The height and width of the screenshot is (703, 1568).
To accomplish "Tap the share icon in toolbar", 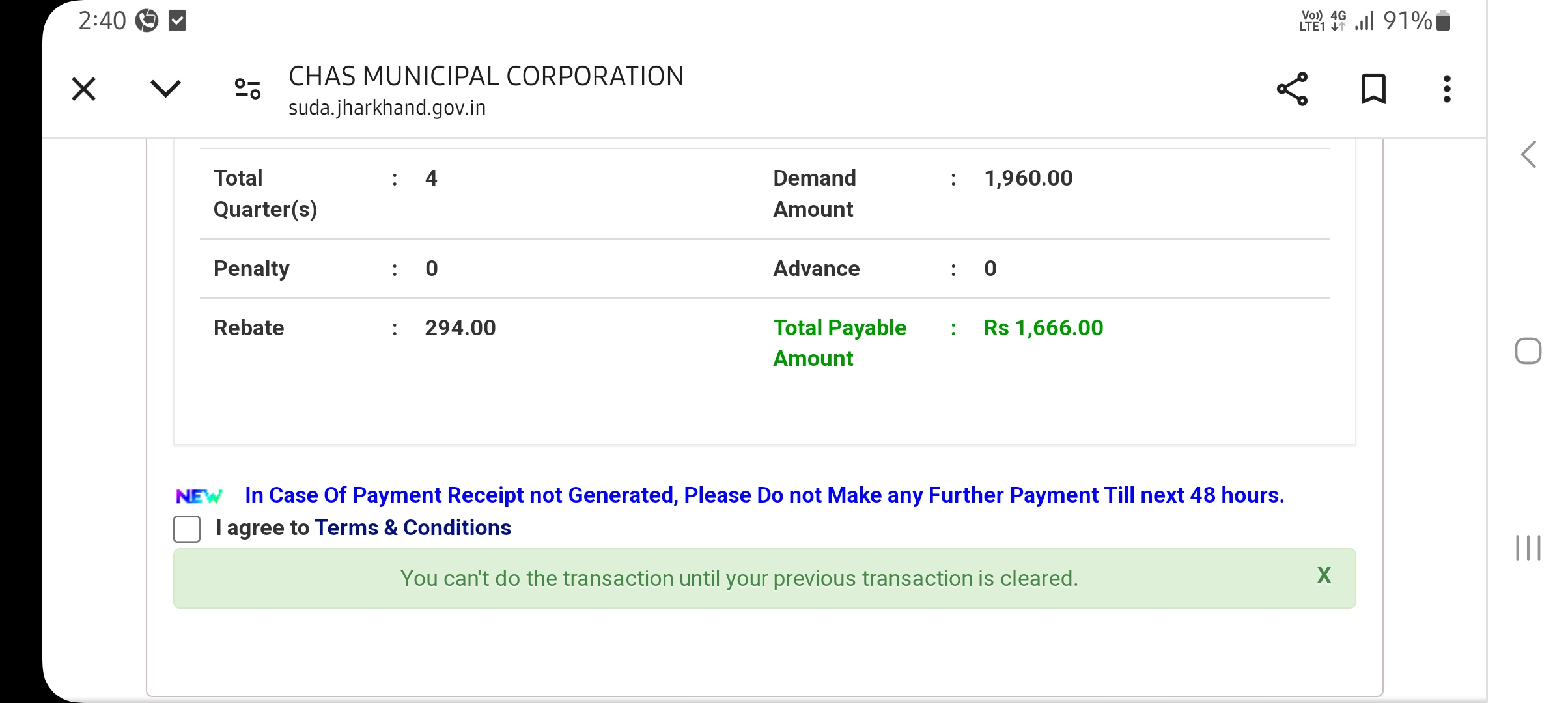I will [x=1293, y=89].
